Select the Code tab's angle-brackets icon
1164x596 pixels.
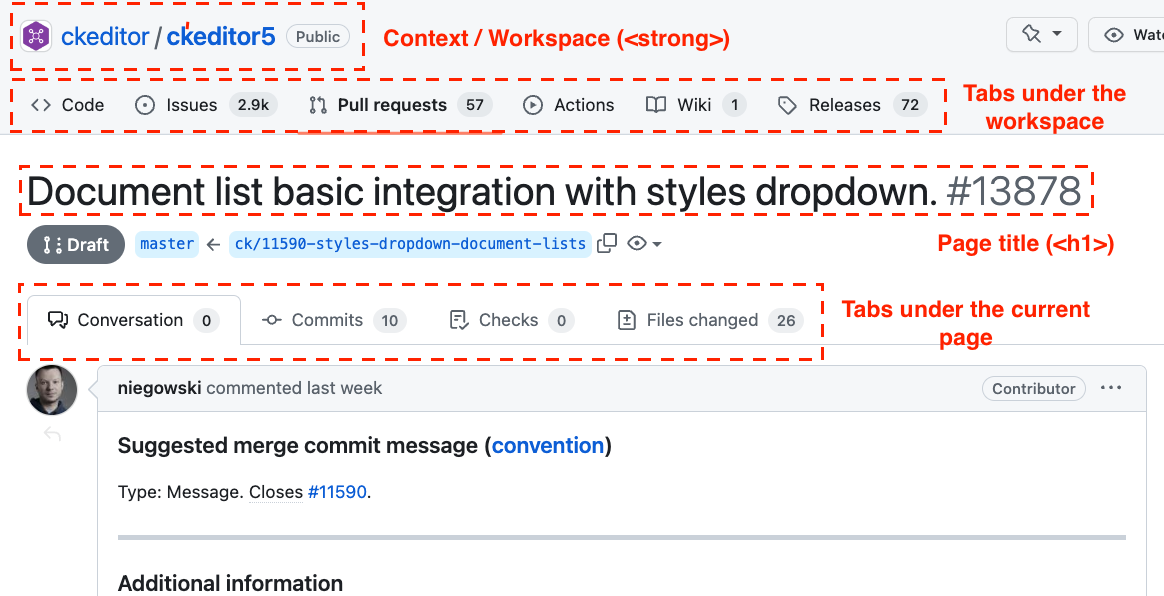39,104
